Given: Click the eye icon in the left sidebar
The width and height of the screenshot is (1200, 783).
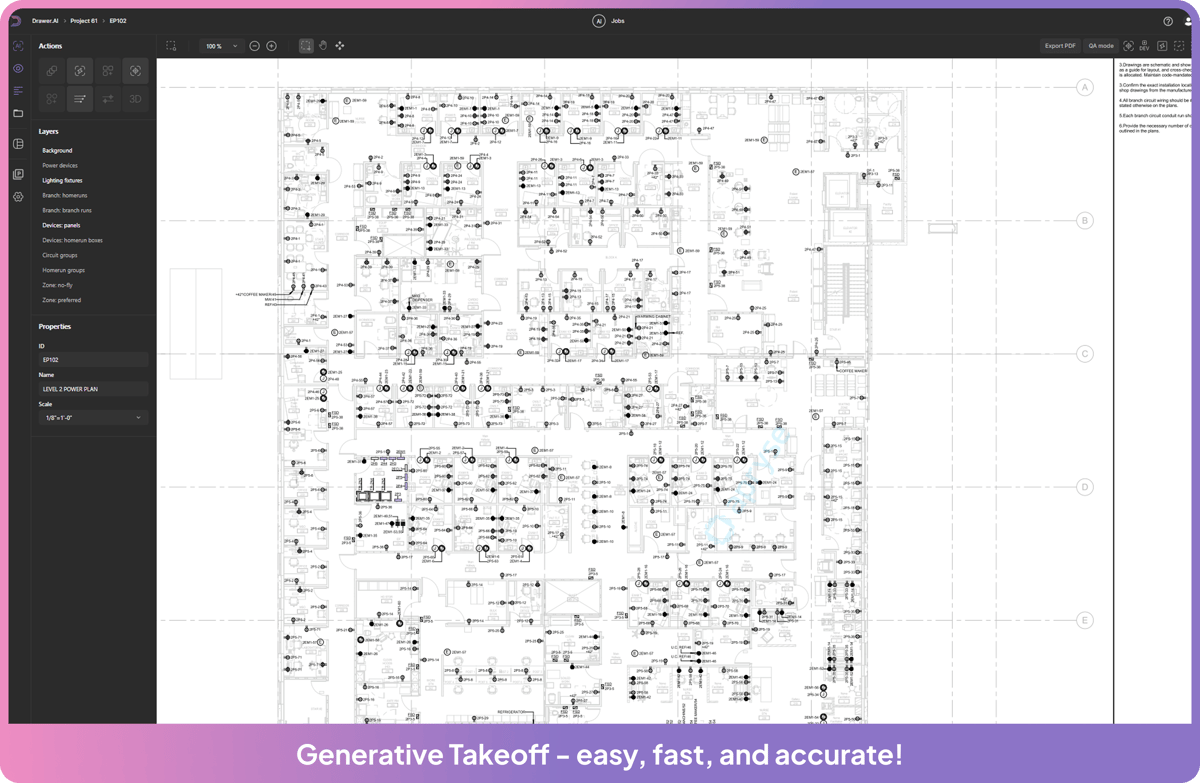Looking at the screenshot, I should coord(17,68).
